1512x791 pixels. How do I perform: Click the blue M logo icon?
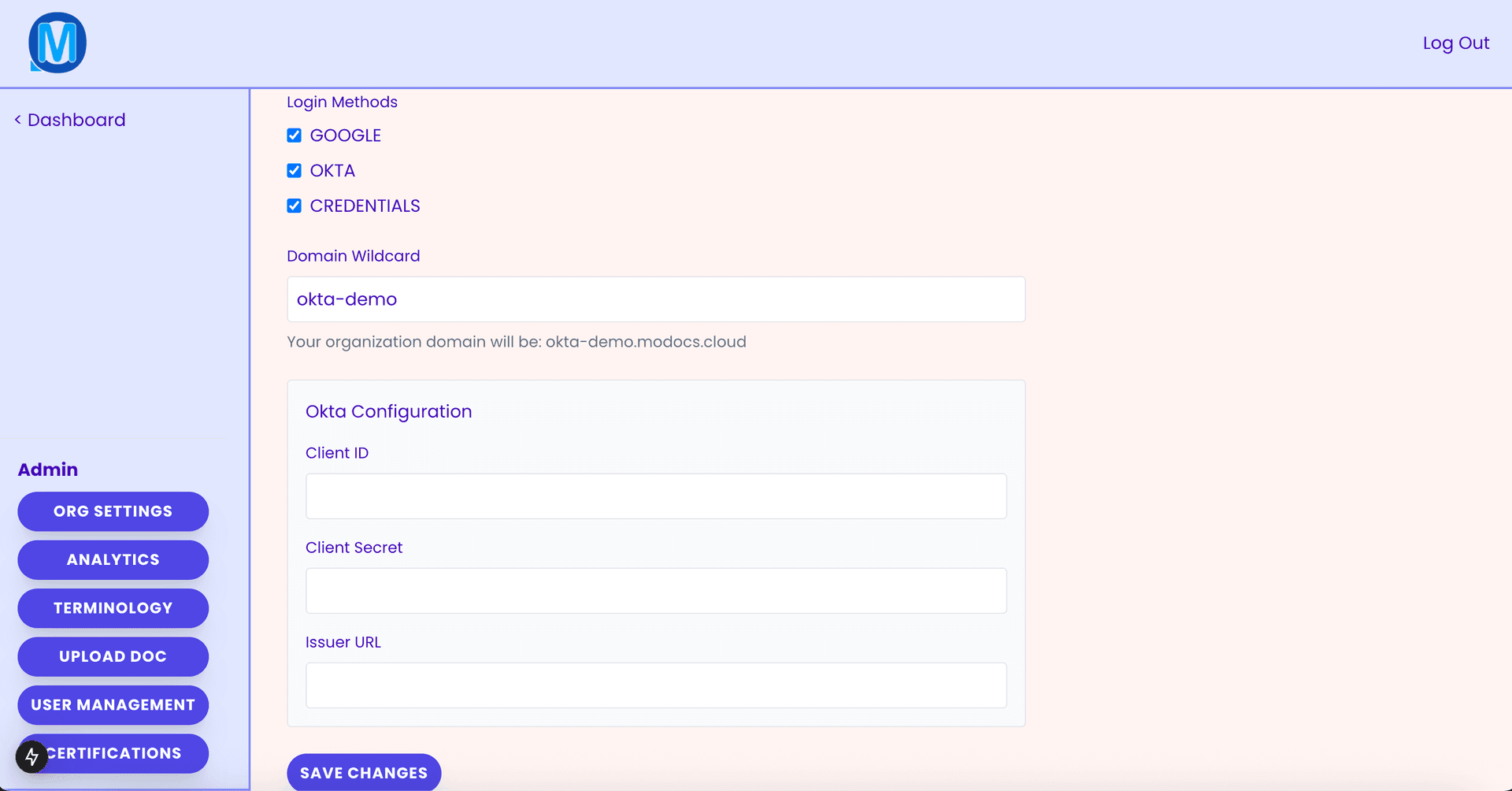point(57,43)
